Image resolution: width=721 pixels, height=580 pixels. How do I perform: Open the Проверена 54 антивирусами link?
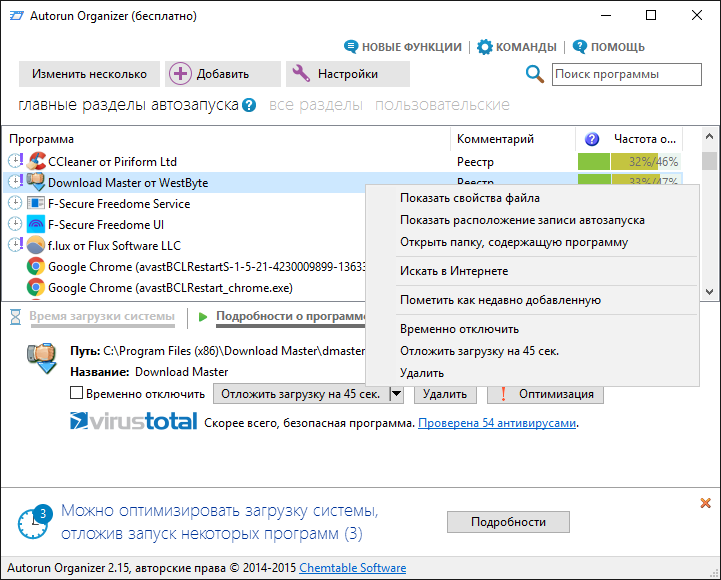tap(497, 423)
